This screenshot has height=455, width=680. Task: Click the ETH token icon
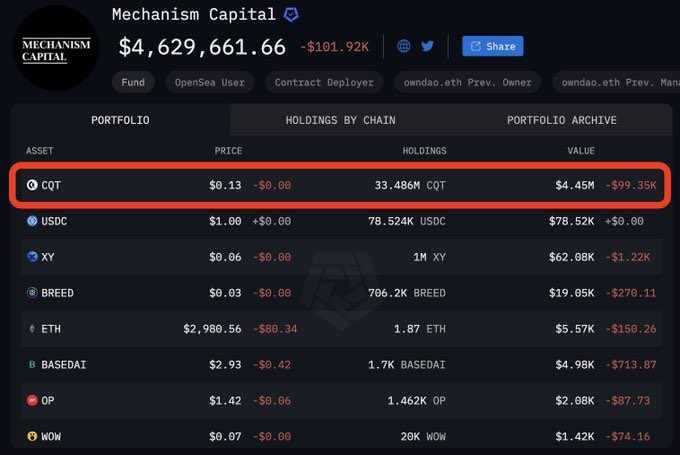coord(32,329)
